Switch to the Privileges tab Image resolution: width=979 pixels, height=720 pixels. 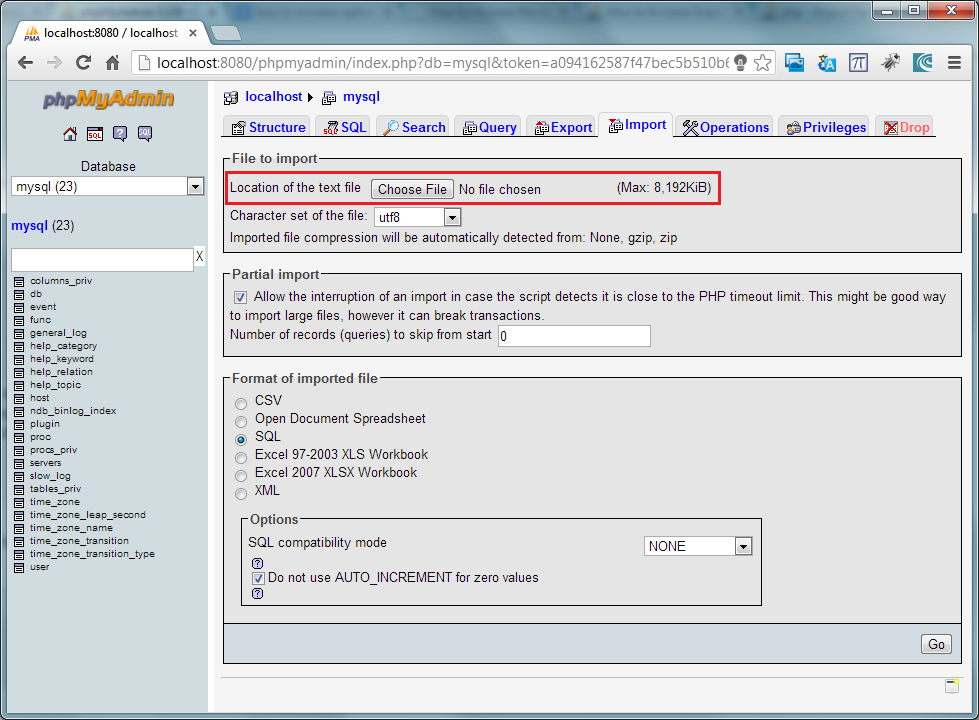(826, 127)
